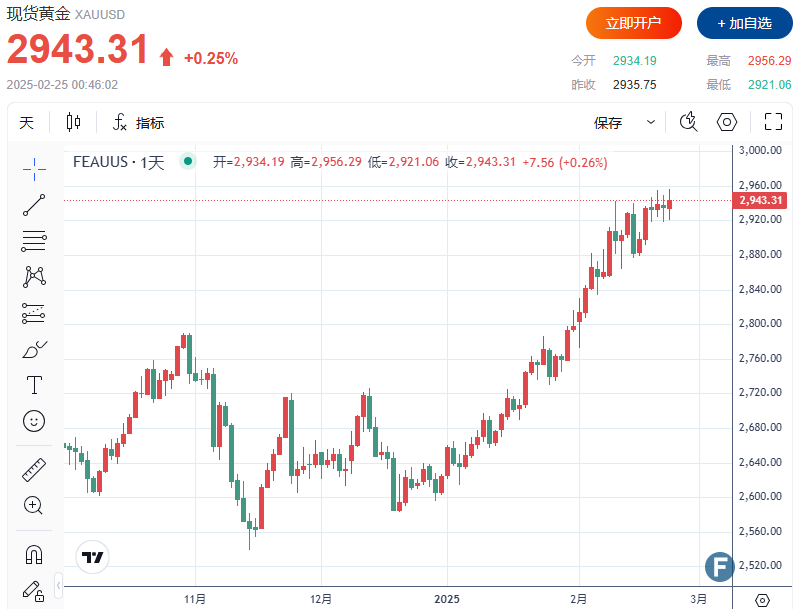Screen dimensions: 795x609
Task: Click the 2,943.31 price axis label
Action: [x=762, y=200]
